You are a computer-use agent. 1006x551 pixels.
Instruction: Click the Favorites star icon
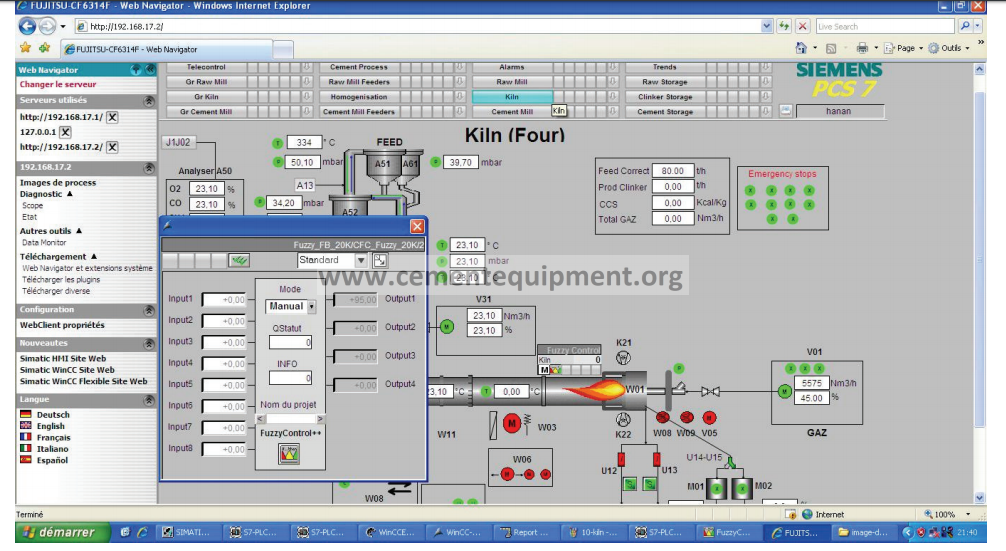coord(25,47)
